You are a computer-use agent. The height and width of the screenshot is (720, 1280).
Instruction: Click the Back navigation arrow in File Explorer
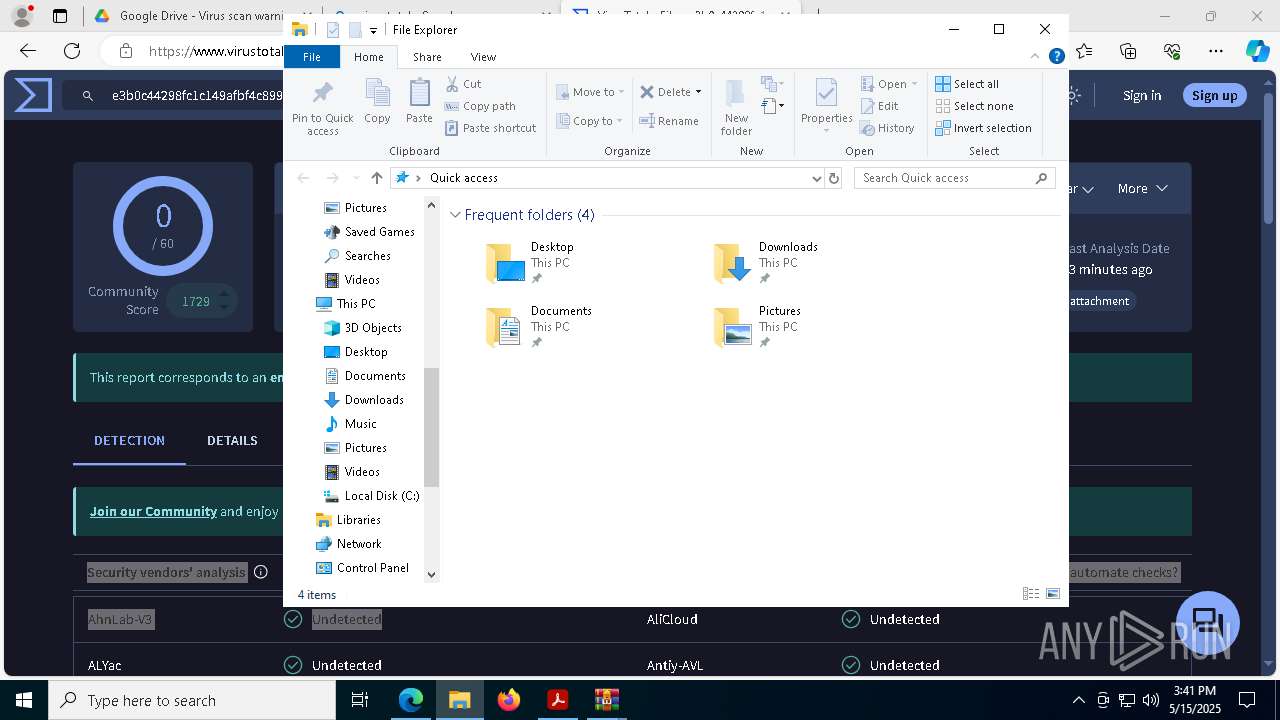tap(303, 178)
